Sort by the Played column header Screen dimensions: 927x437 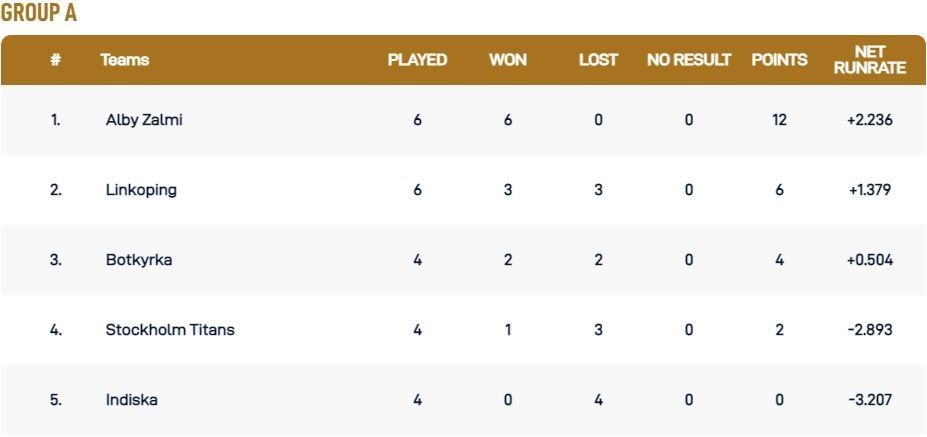[417, 60]
